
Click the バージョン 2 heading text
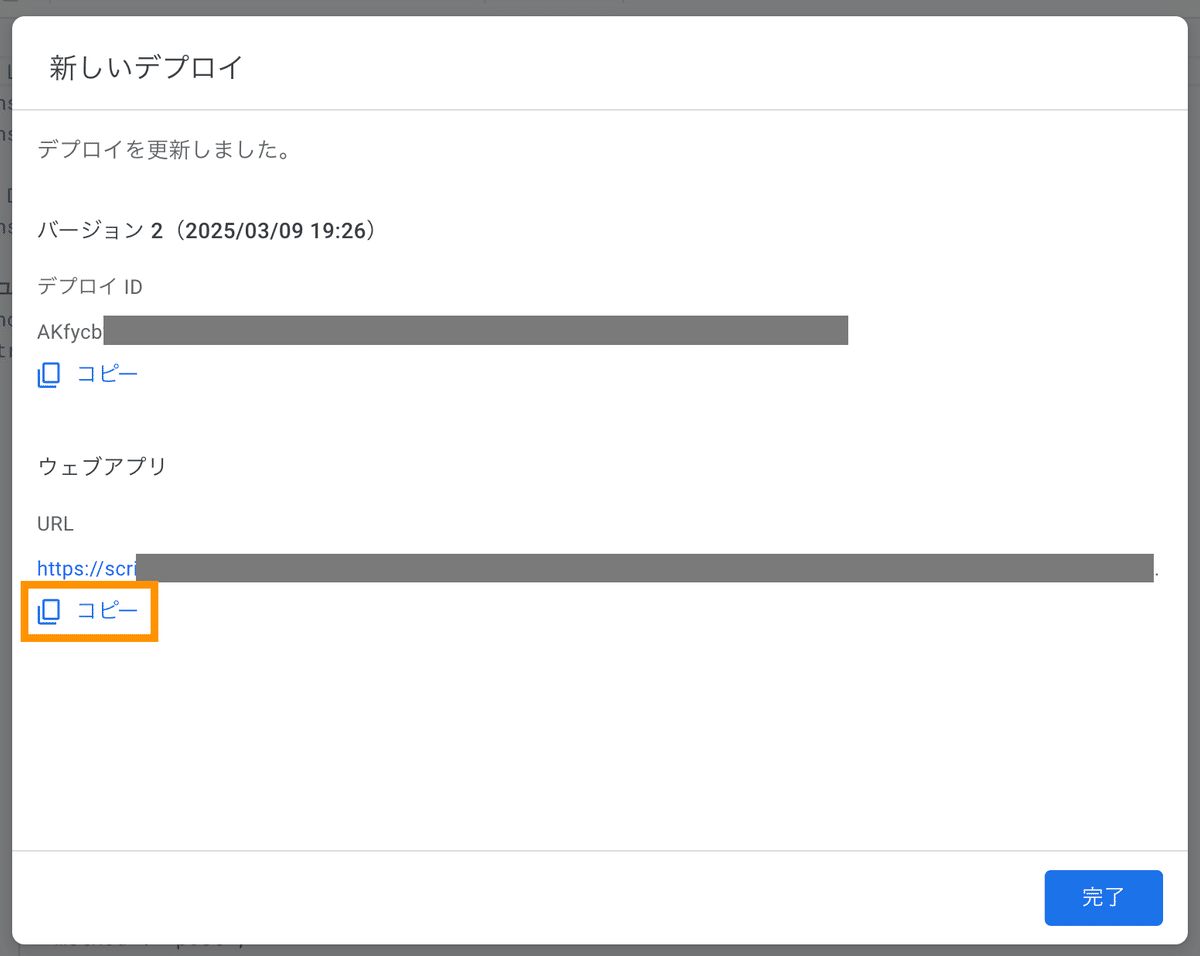click(205, 230)
